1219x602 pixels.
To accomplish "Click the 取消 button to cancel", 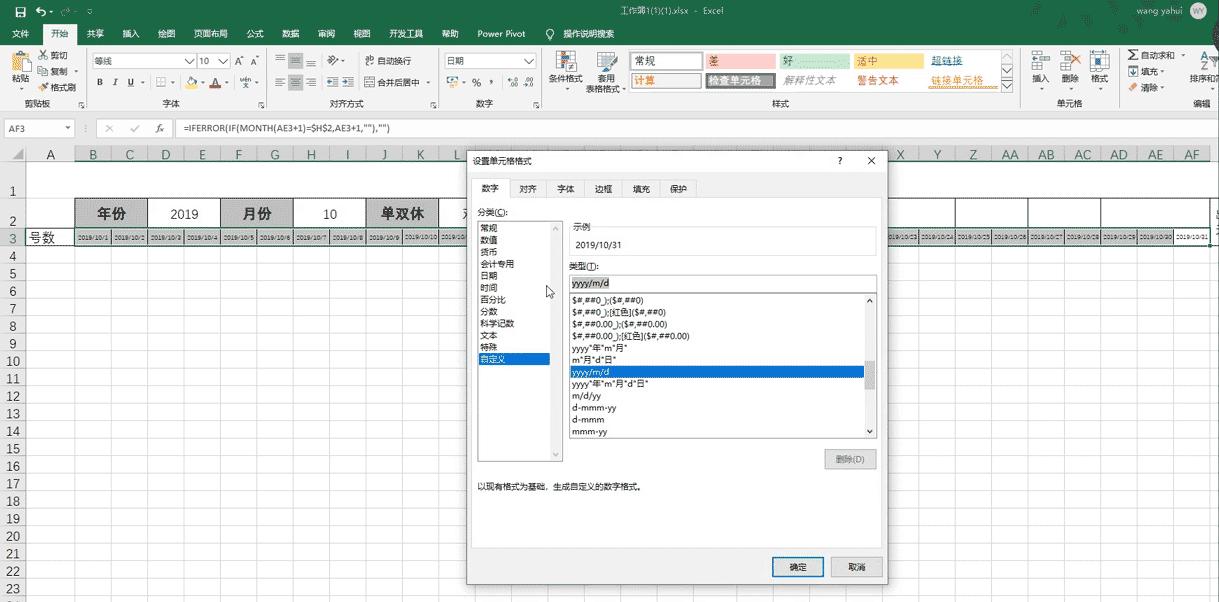I will tap(855, 567).
